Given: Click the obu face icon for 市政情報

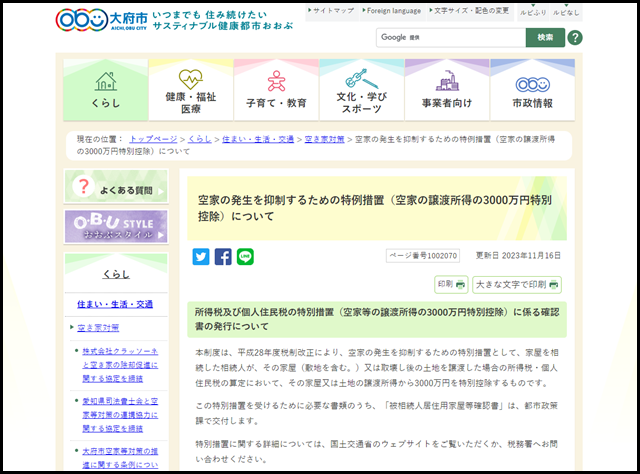Looking at the screenshot, I should pos(533,84).
